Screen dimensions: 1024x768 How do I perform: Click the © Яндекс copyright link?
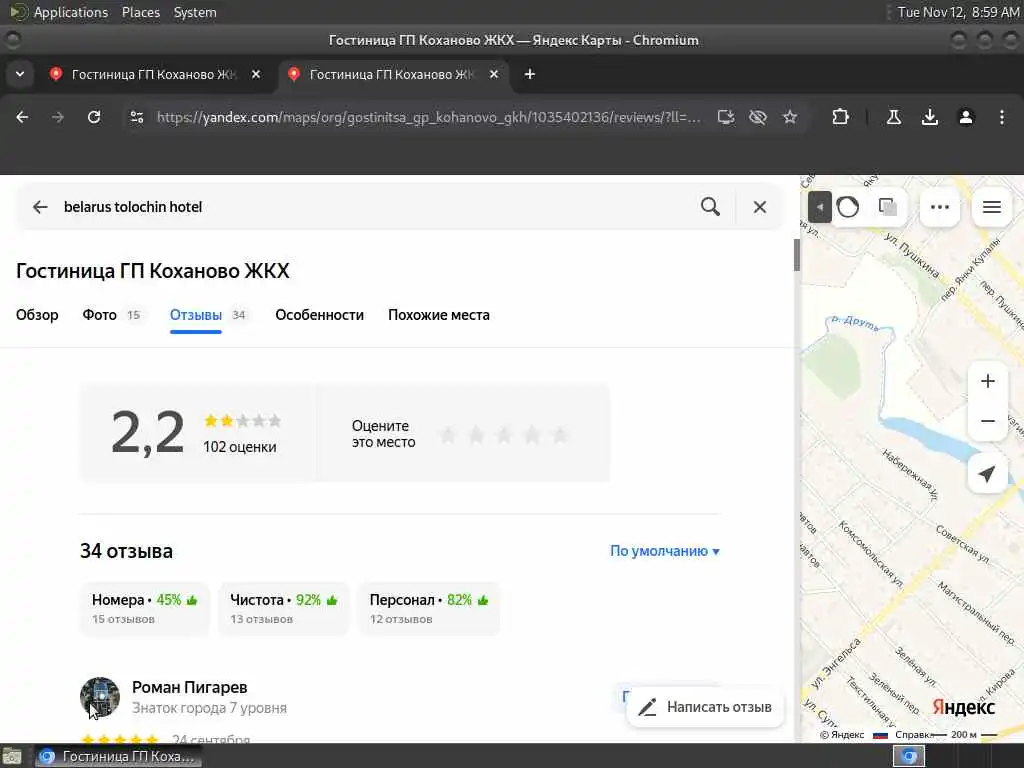(x=842, y=735)
